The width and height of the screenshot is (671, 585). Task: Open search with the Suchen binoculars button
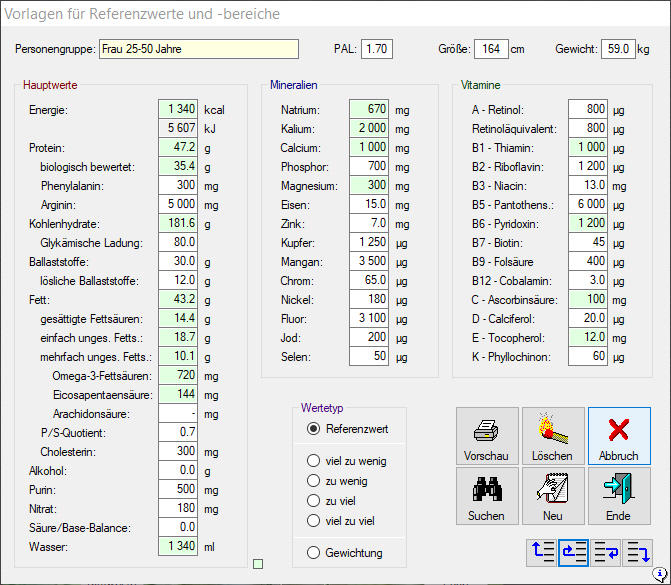tap(487, 496)
